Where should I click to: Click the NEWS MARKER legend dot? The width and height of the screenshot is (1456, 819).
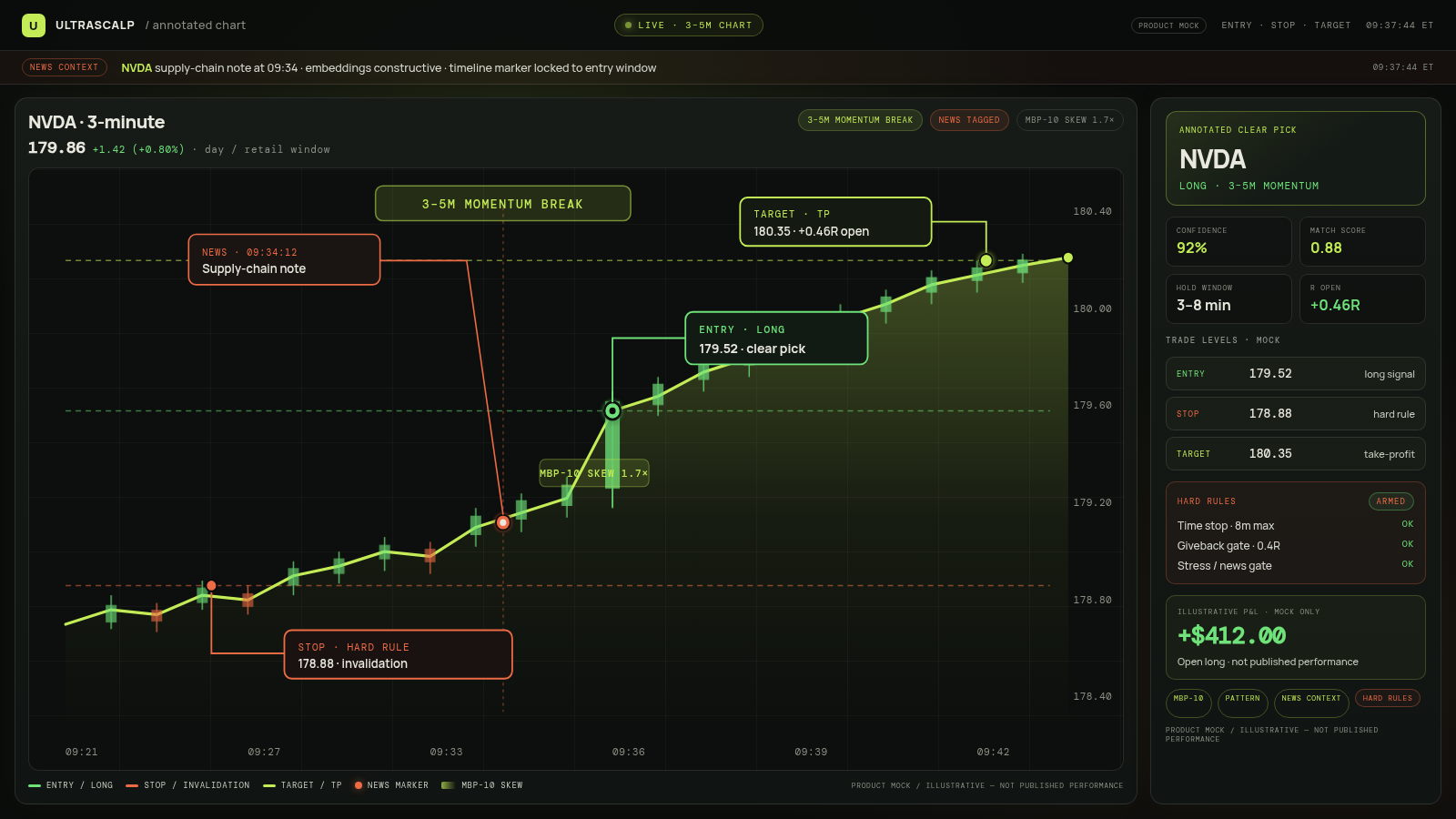pos(359,785)
